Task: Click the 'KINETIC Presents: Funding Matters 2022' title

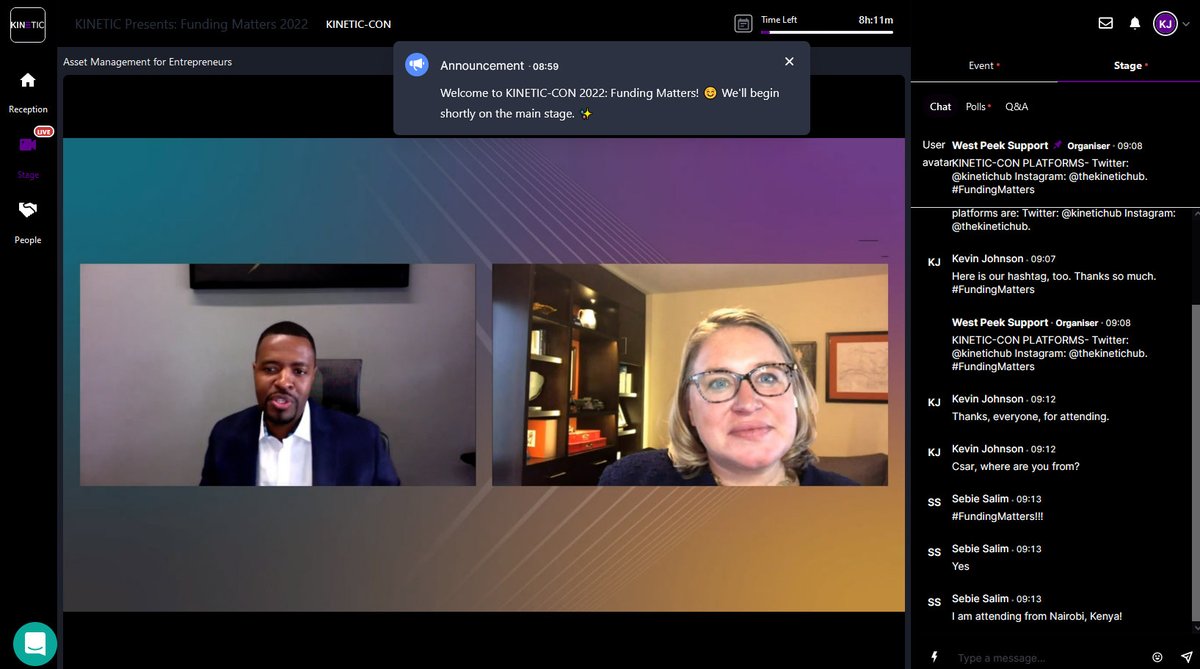Action: pos(191,24)
